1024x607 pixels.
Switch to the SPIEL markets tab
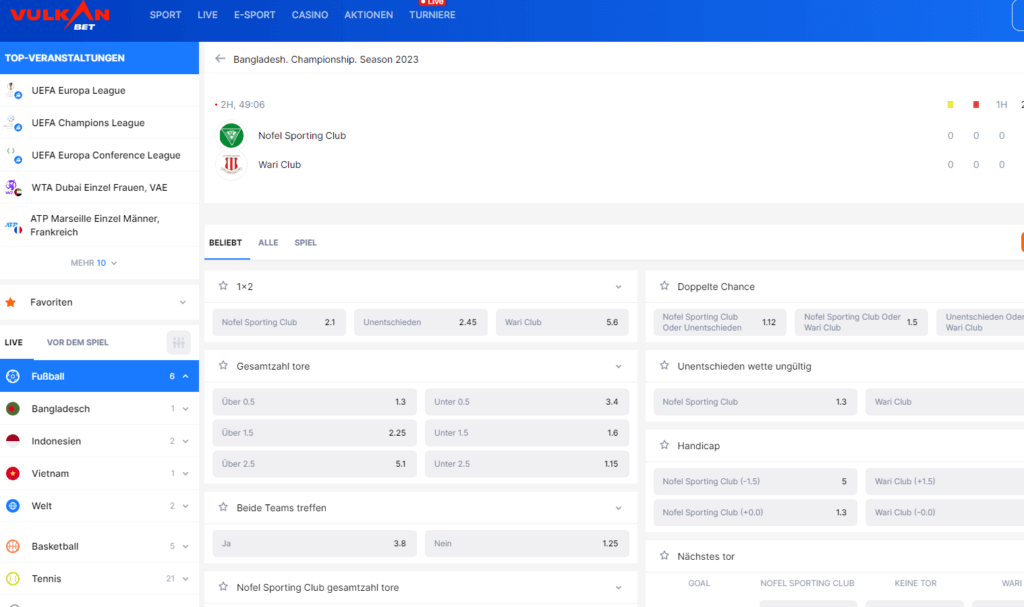(x=305, y=242)
